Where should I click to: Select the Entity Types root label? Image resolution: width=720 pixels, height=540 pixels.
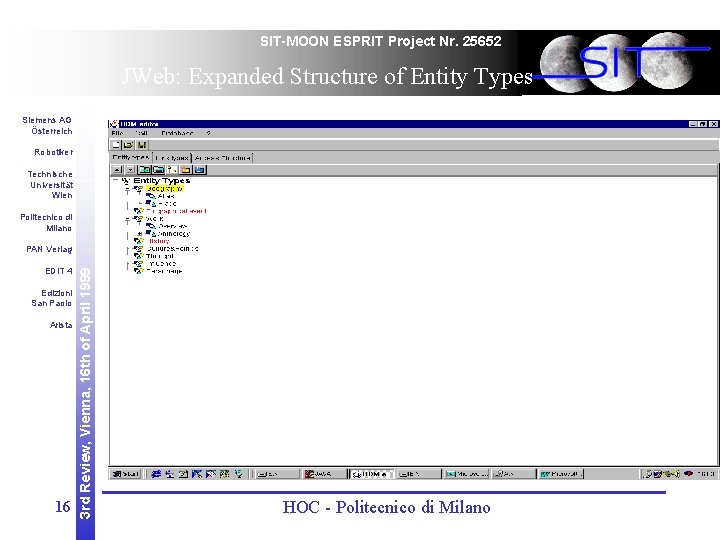pos(162,180)
